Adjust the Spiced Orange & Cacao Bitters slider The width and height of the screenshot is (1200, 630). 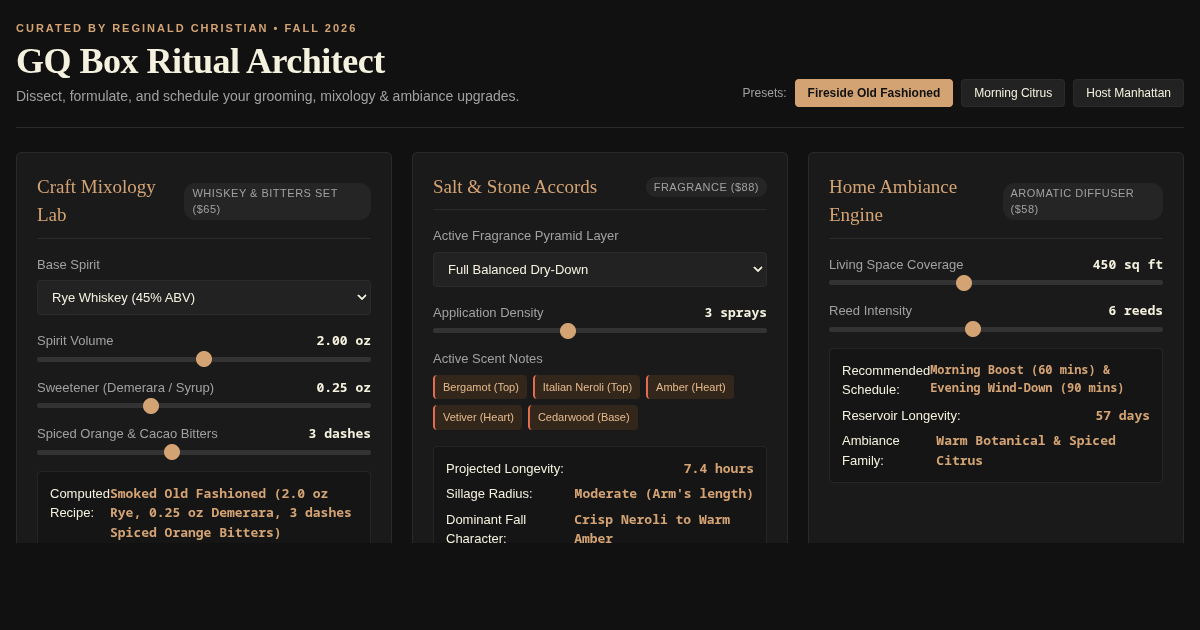[x=204, y=452]
